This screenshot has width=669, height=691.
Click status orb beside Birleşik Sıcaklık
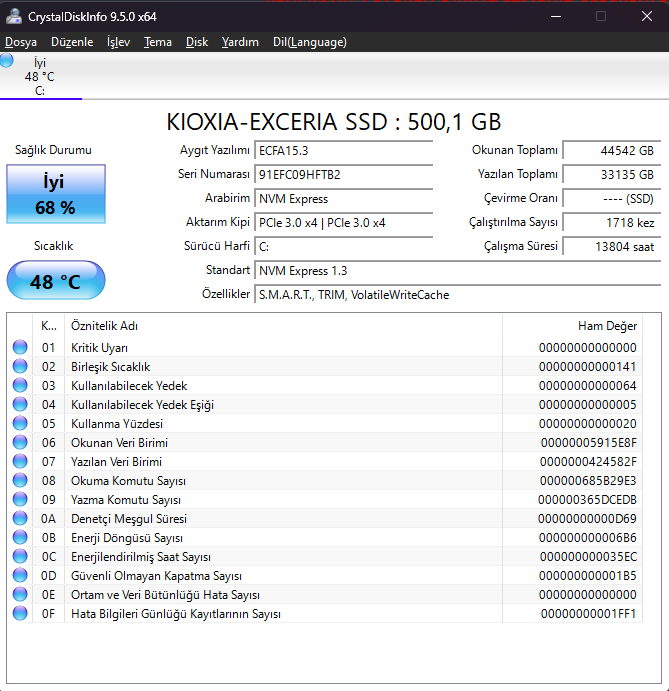[x=20, y=367]
